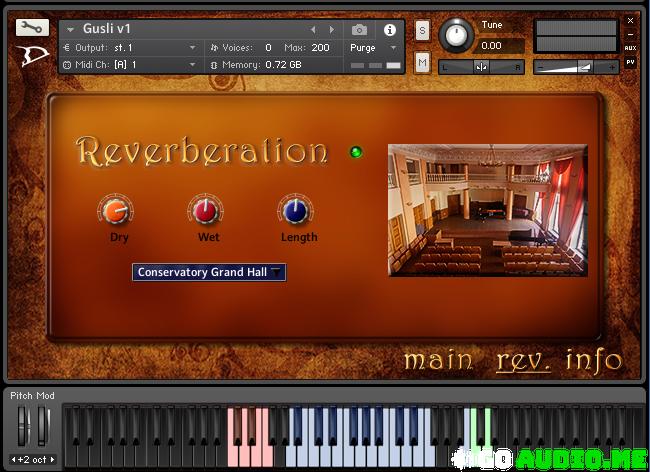The image size is (650, 472).
Task: Toggle the PV button
Action: pos(631,62)
